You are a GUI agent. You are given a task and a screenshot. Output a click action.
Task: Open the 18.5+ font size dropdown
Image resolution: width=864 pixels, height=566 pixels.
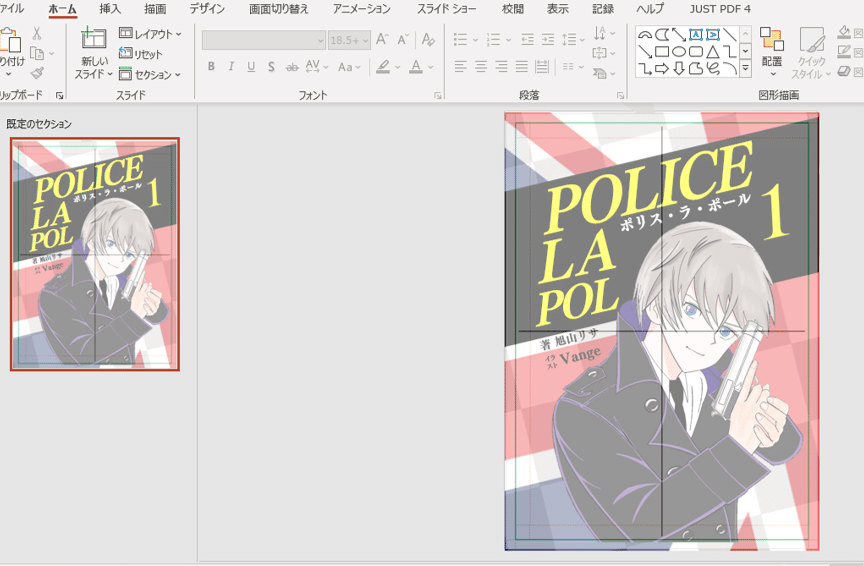point(349,40)
